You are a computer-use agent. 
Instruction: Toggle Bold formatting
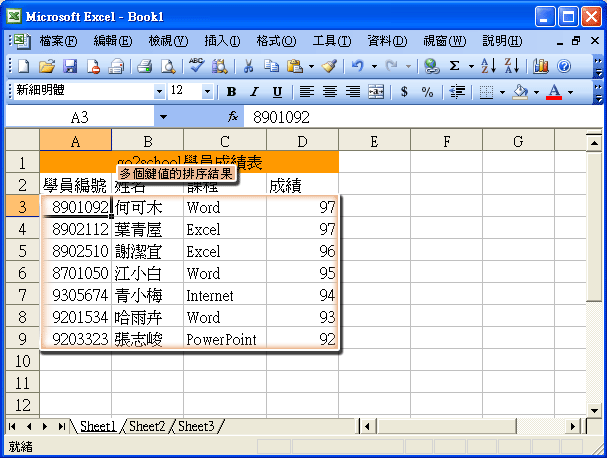(231, 92)
